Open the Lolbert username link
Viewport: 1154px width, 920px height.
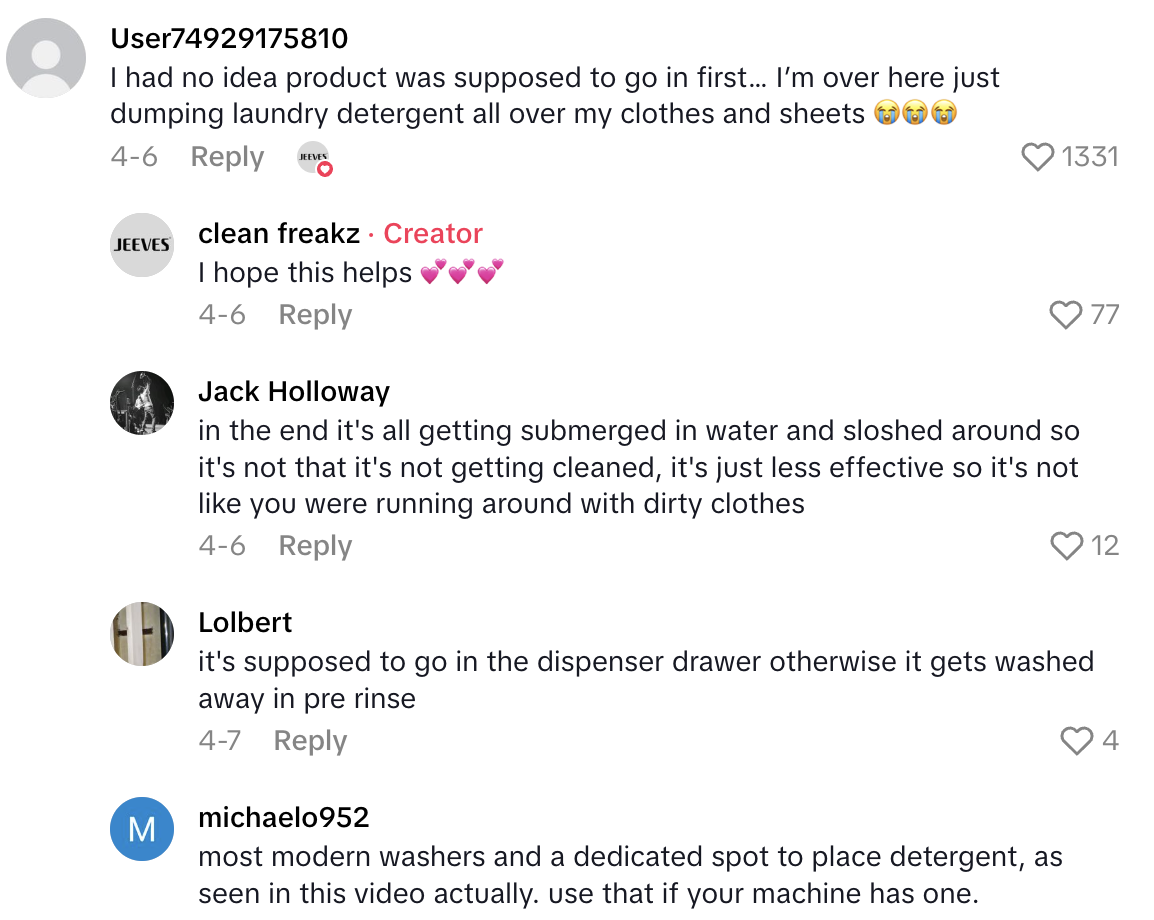tap(245, 623)
